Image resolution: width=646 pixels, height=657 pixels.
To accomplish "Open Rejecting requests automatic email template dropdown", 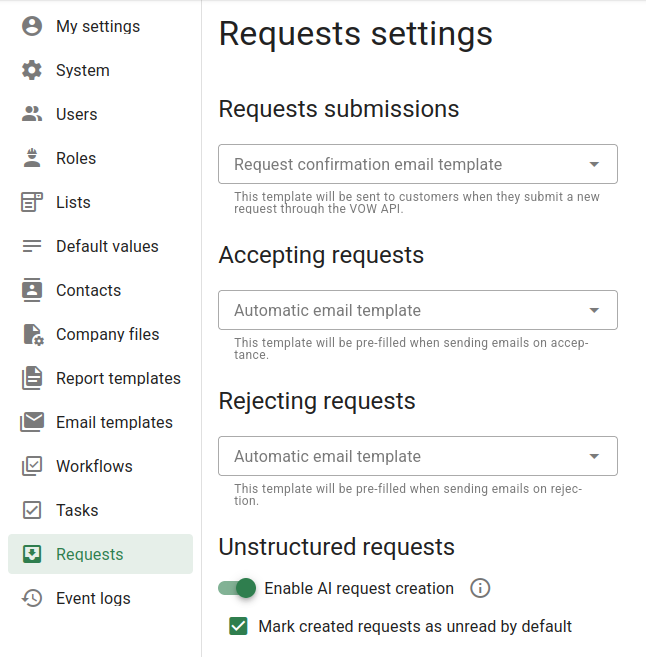I will (418, 456).
